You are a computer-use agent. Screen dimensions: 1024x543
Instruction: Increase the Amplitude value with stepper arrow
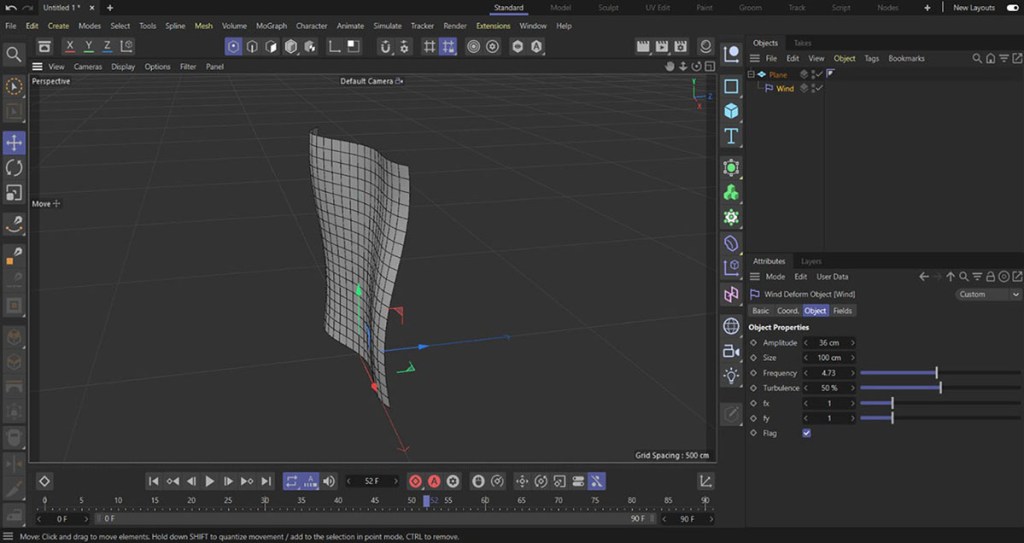click(x=853, y=343)
